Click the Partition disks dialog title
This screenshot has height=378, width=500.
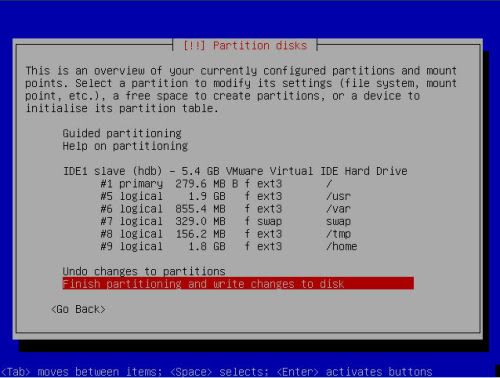245,46
